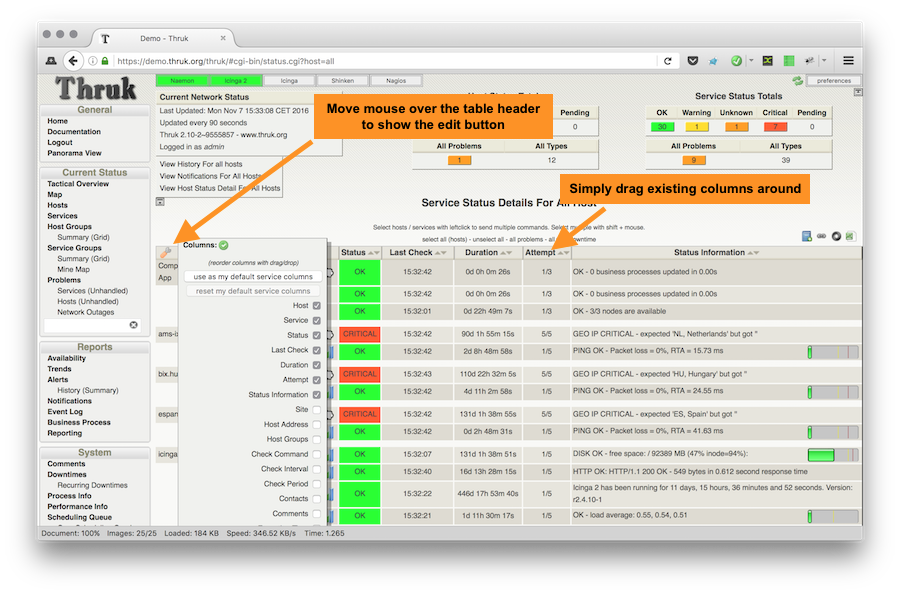Click the DISK OK free space performance bar
900x594 pixels.
[833, 455]
